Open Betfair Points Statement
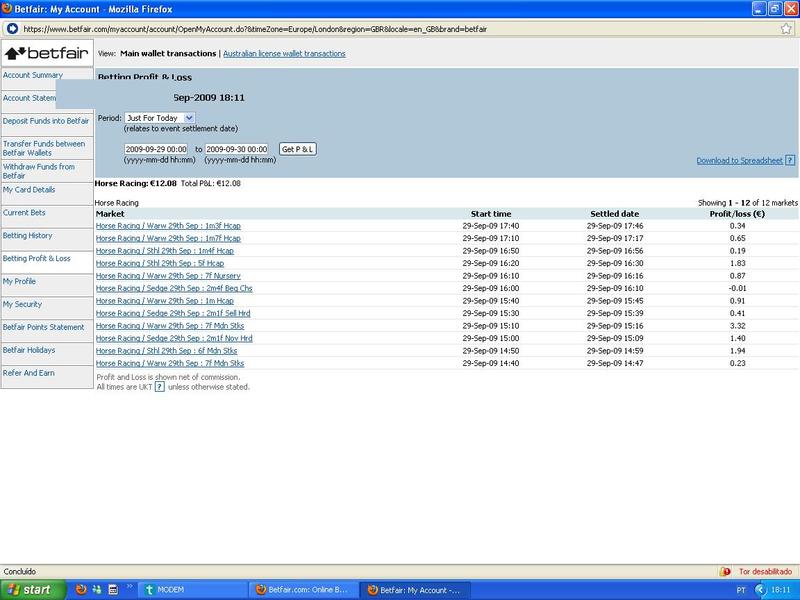Image resolution: width=800 pixels, height=600 pixels. pos(43,327)
